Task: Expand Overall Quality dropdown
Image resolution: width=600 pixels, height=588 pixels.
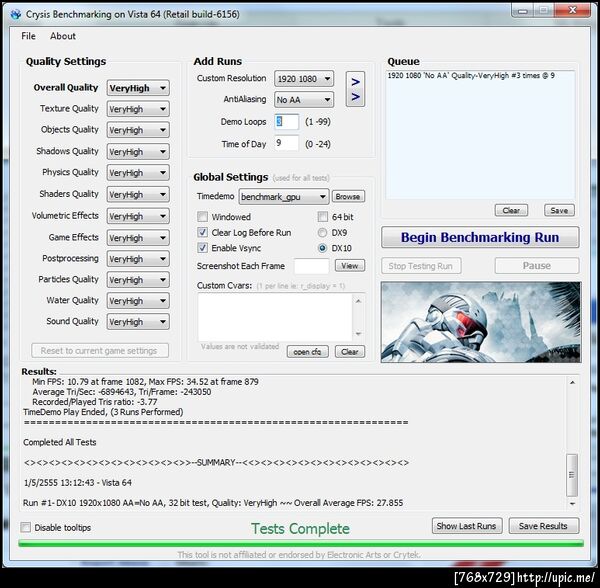Action: [138, 88]
